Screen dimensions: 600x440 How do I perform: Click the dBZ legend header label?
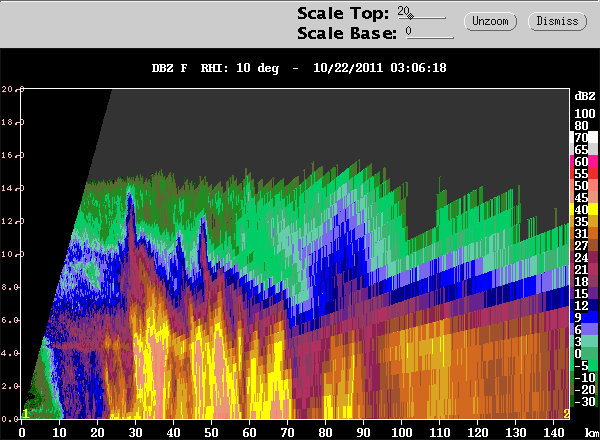pos(585,96)
